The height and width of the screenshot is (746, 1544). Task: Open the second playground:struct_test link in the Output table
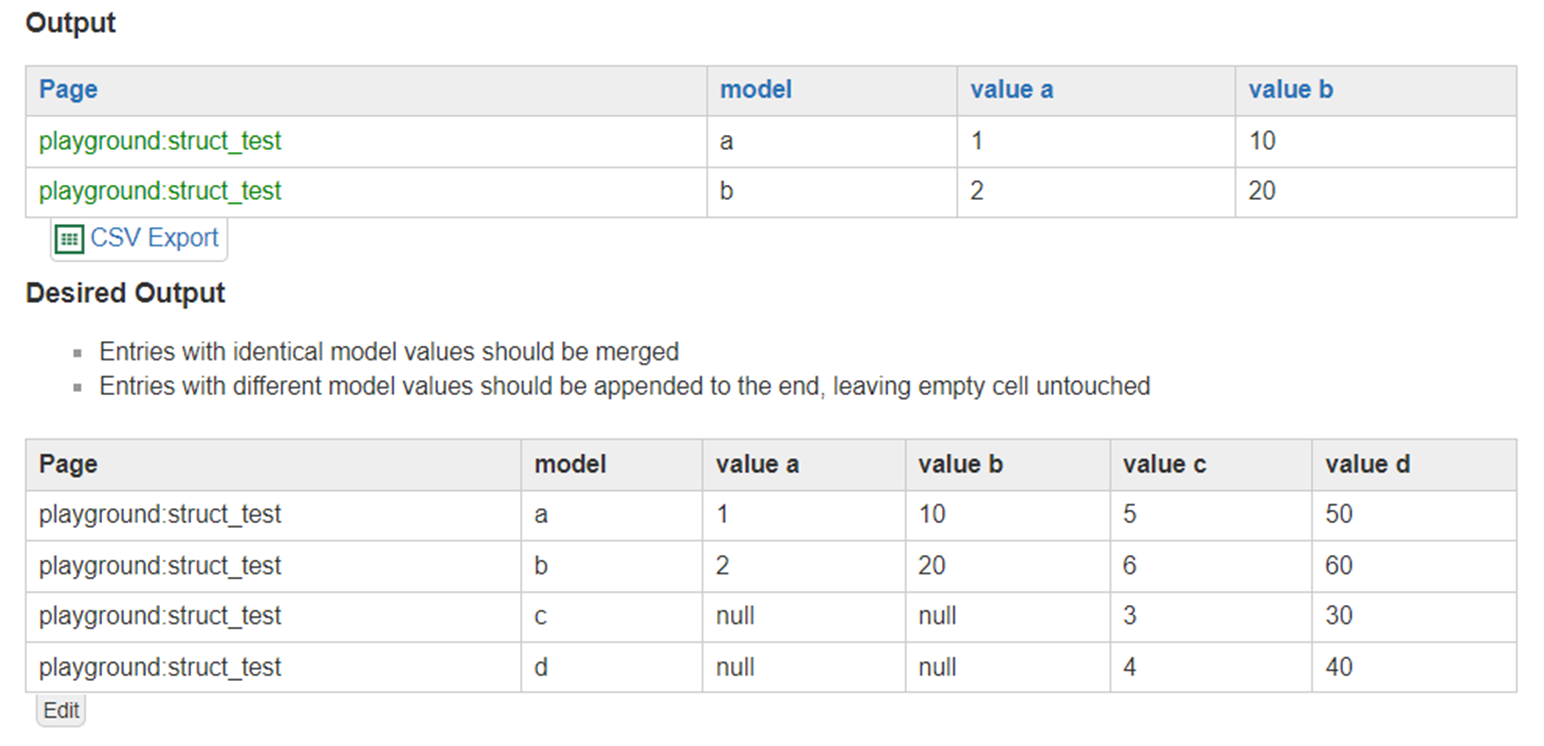(x=160, y=191)
